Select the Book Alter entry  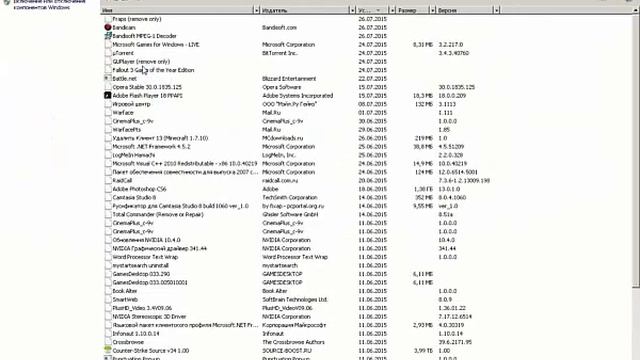[124, 291]
